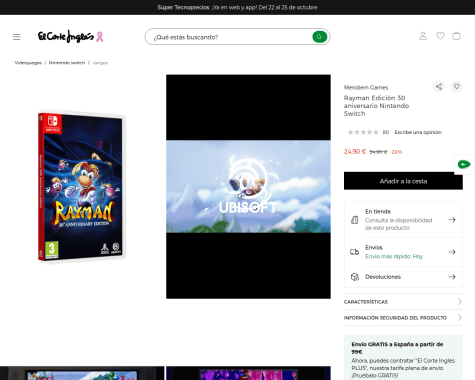This screenshot has height=380, width=475.
Task: Open green chat assistant bubble
Action: click(464, 164)
